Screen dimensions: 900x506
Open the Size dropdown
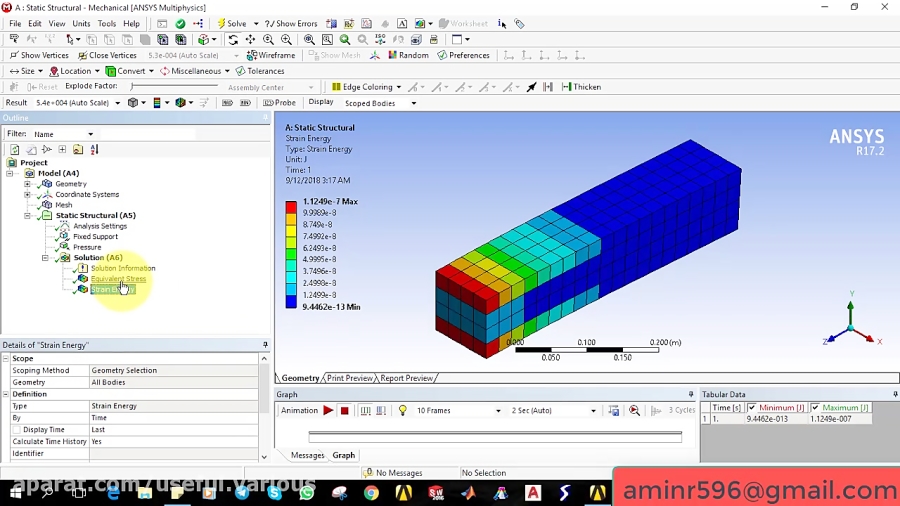tap(26, 71)
